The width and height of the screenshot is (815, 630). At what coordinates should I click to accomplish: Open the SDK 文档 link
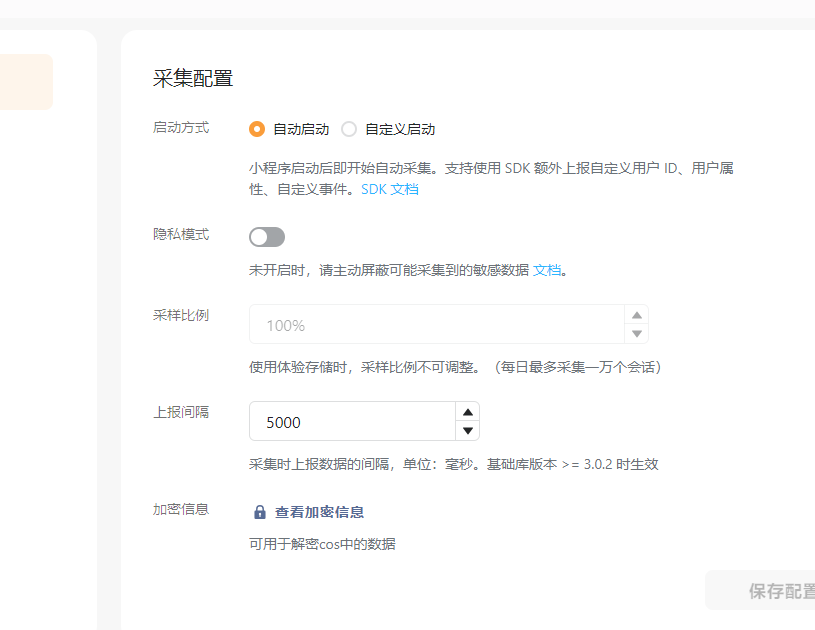(x=390, y=189)
